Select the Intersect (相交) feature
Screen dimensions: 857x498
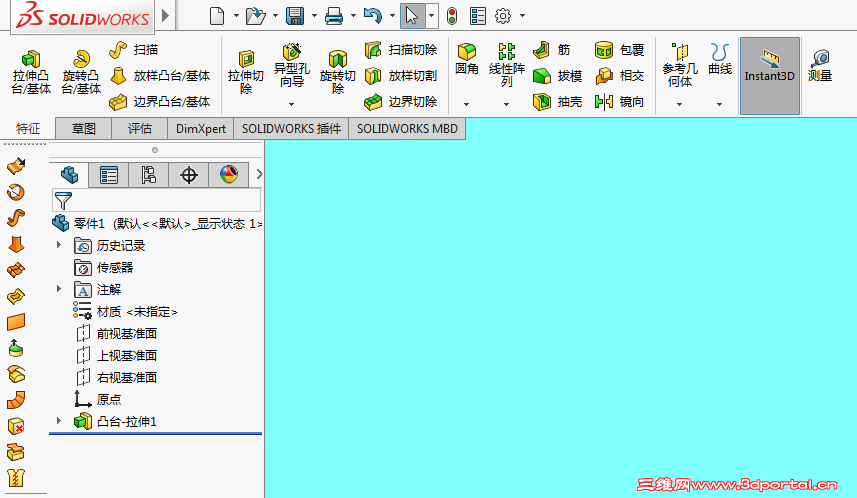620,76
